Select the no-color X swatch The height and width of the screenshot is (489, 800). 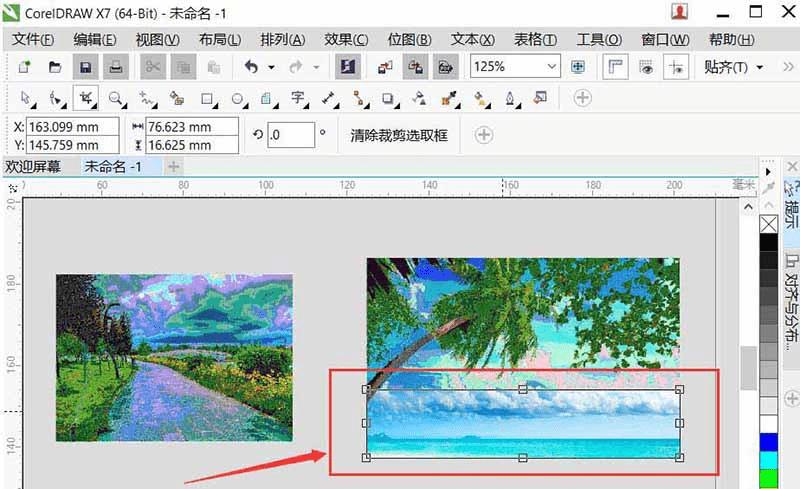768,224
